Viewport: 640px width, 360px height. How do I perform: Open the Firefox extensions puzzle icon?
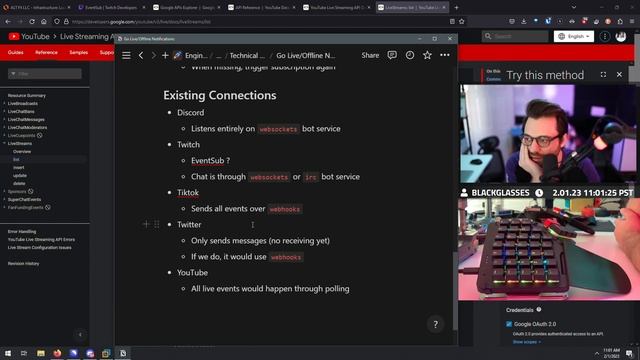[x=620, y=21]
